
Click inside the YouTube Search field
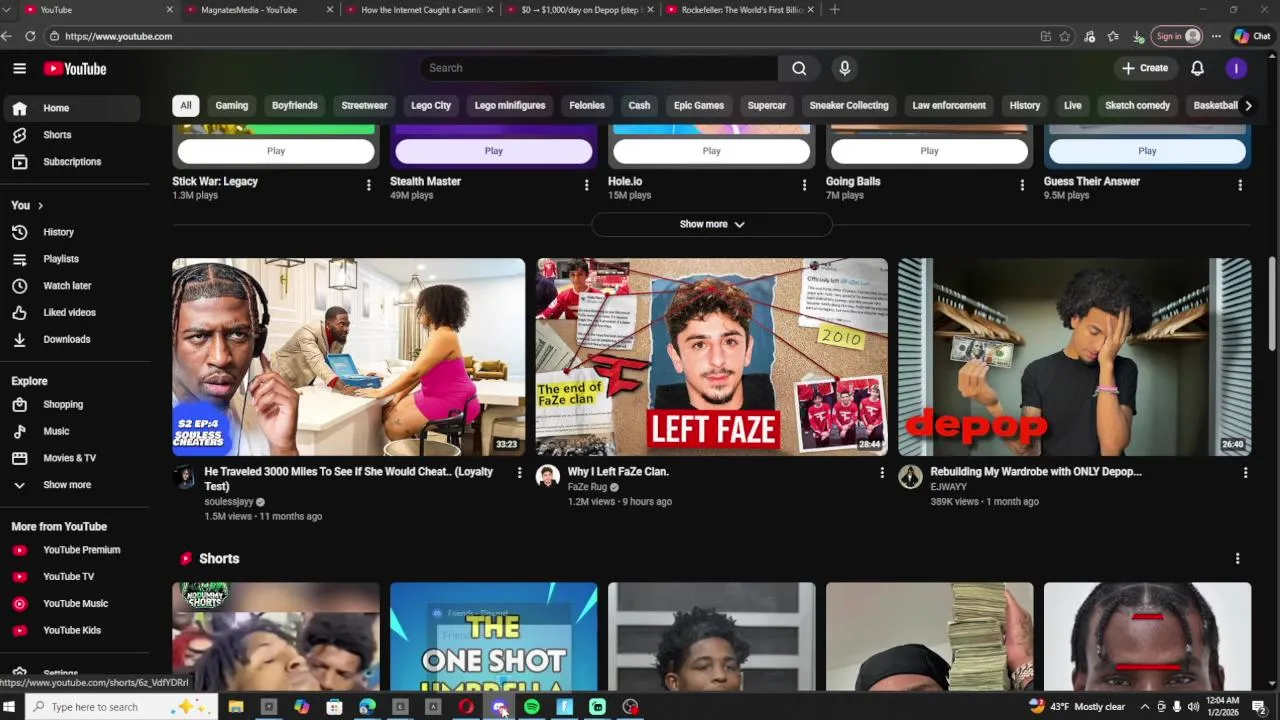(598, 68)
